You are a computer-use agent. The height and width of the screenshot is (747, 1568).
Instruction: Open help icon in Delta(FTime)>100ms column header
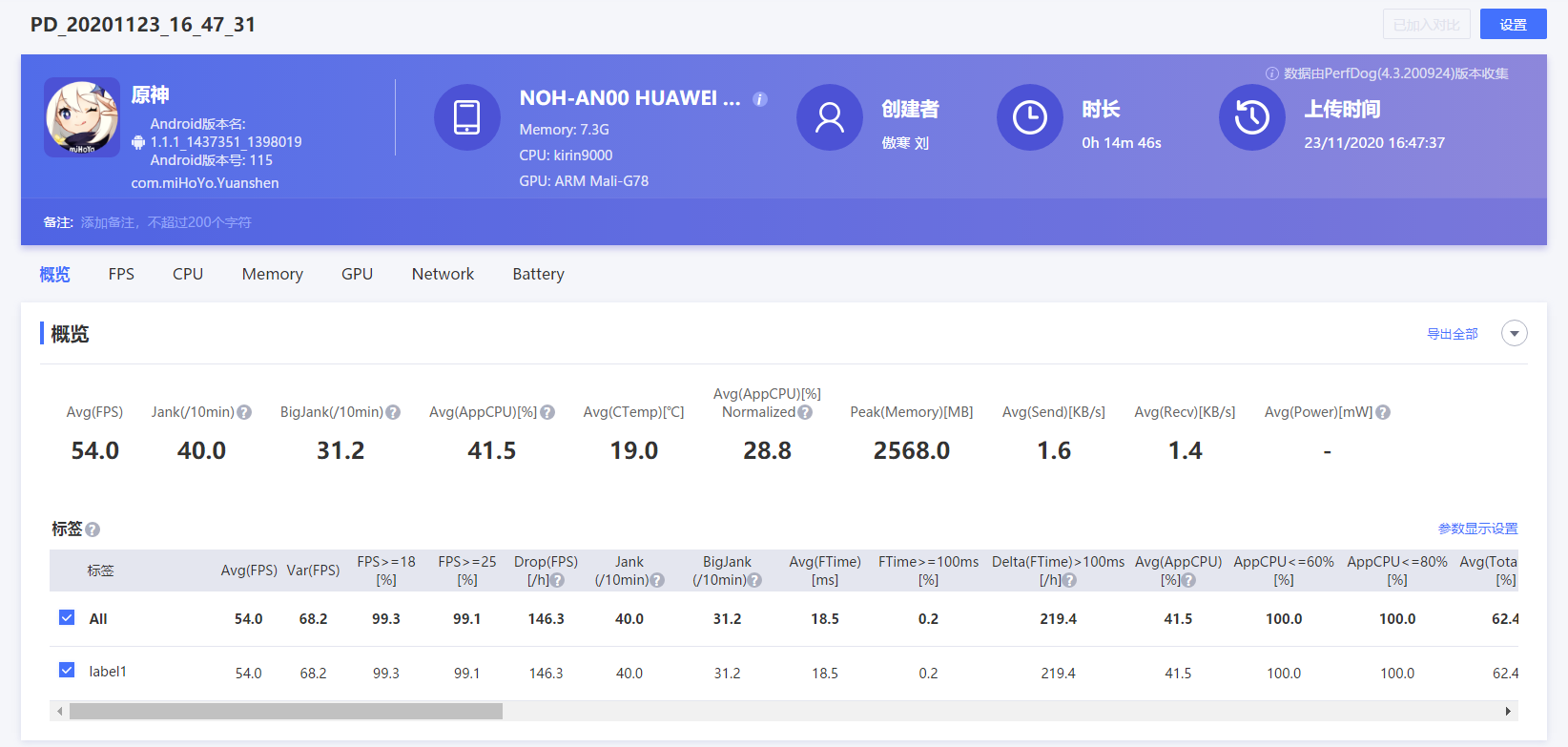click(x=1070, y=580)
